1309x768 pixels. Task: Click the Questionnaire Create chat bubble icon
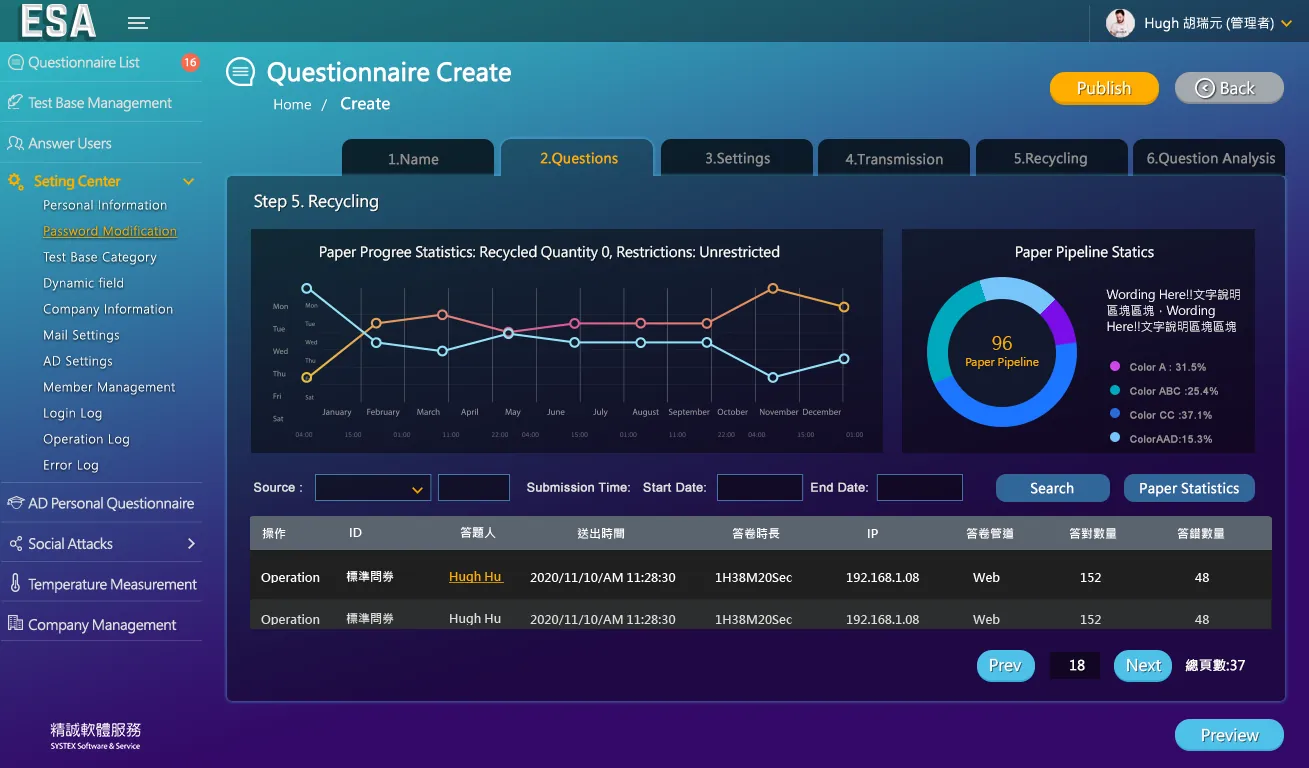240,72
